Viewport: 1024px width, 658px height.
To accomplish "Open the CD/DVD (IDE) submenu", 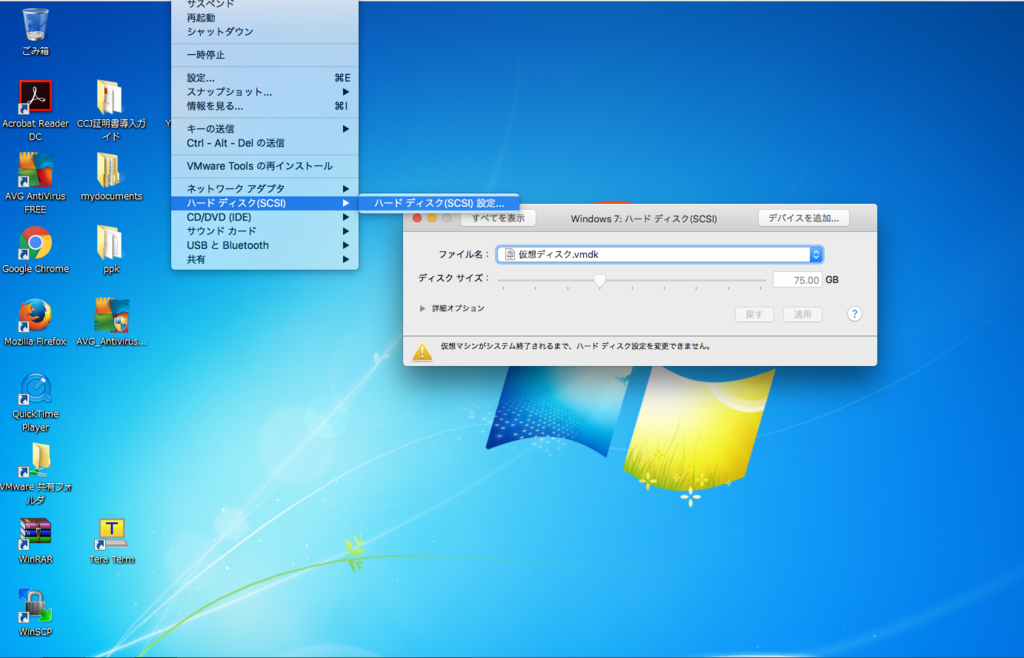I will click(264, 217).
